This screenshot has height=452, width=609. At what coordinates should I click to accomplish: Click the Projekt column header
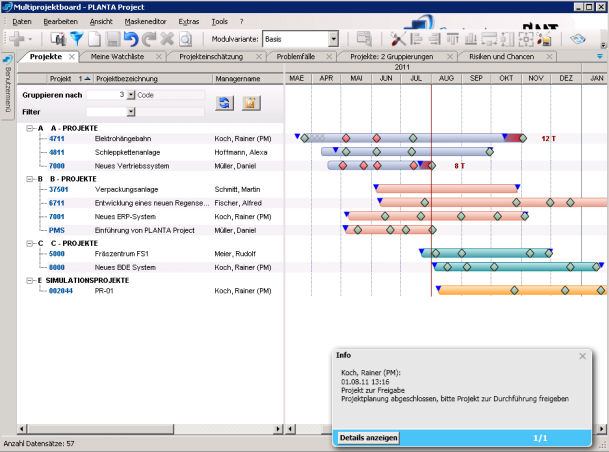point(70,79)
